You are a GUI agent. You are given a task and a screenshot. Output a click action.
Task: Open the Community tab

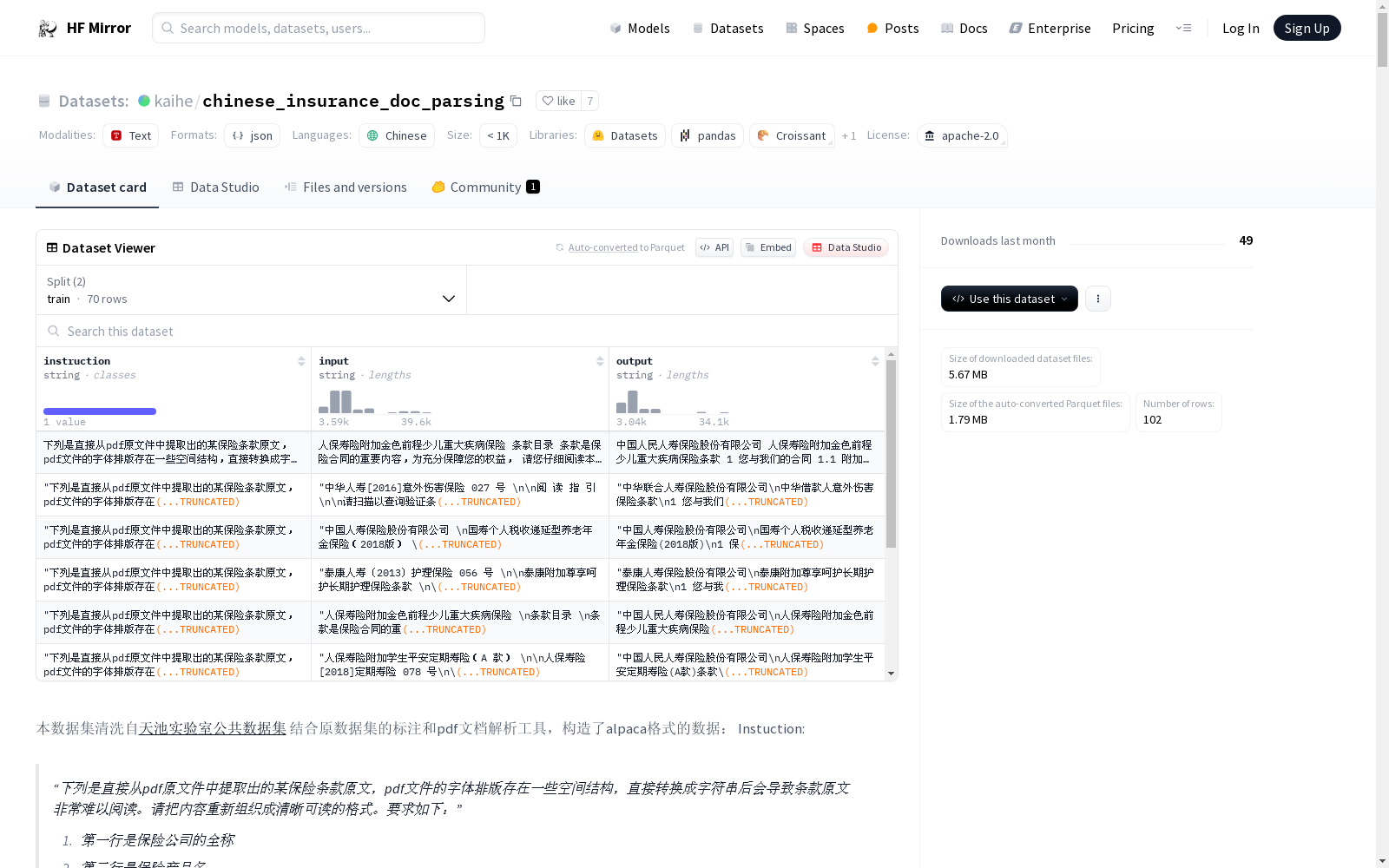[x=485, y=187]
